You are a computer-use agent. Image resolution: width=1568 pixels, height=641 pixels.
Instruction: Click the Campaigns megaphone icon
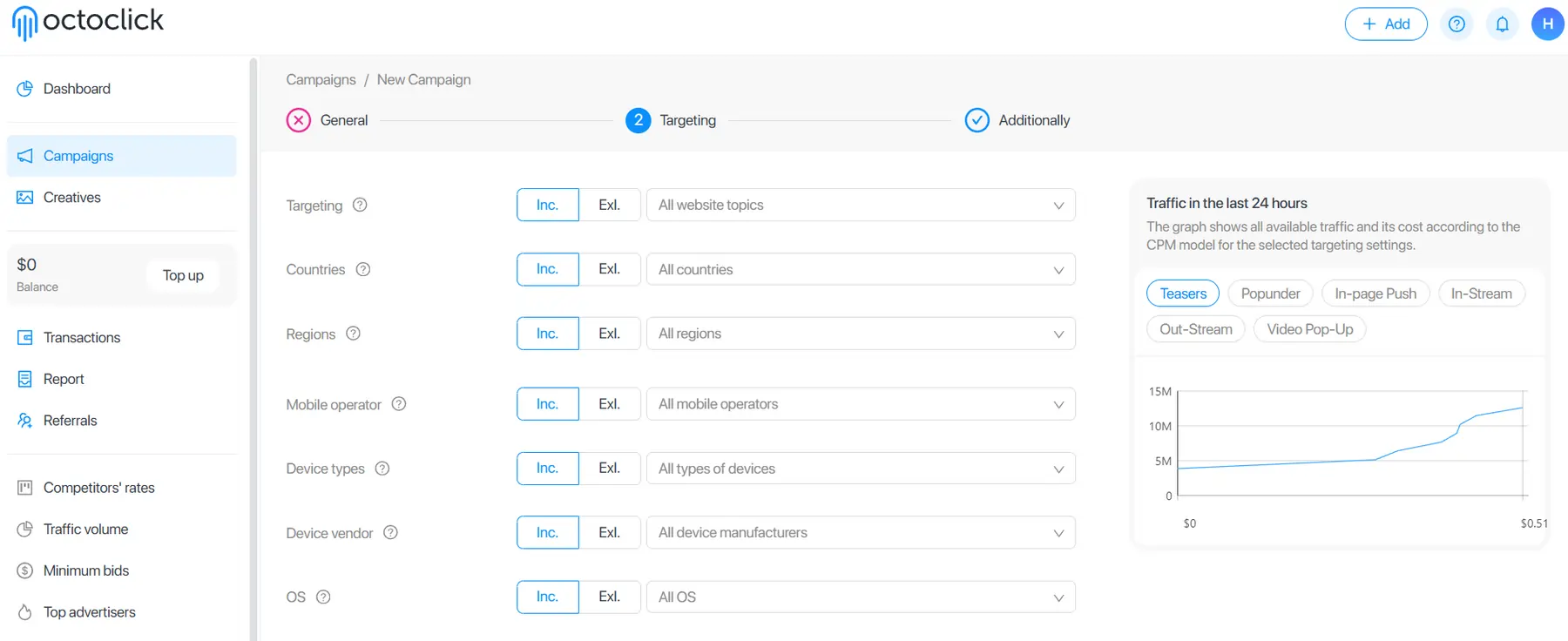coord(25,156)
